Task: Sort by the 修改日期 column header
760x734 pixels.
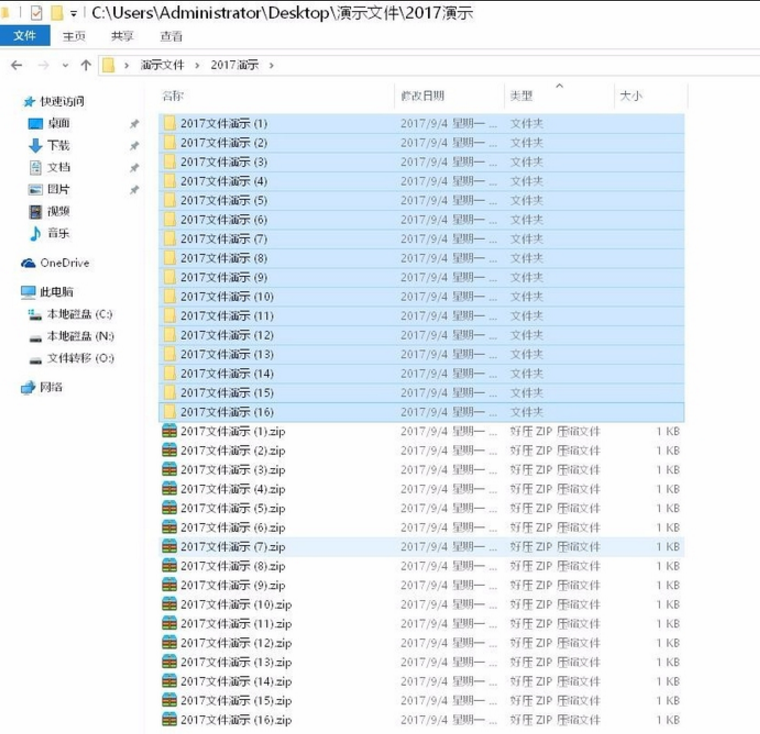Action: [423, 96]
